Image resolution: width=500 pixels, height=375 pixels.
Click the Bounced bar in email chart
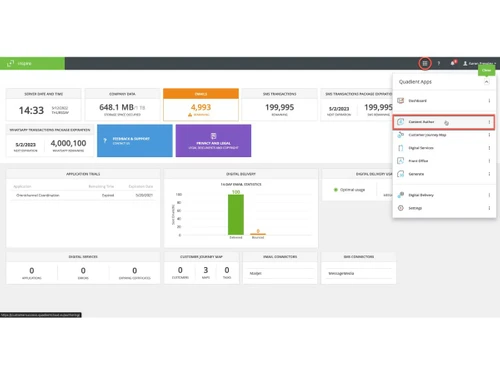[x=258, y=234]
